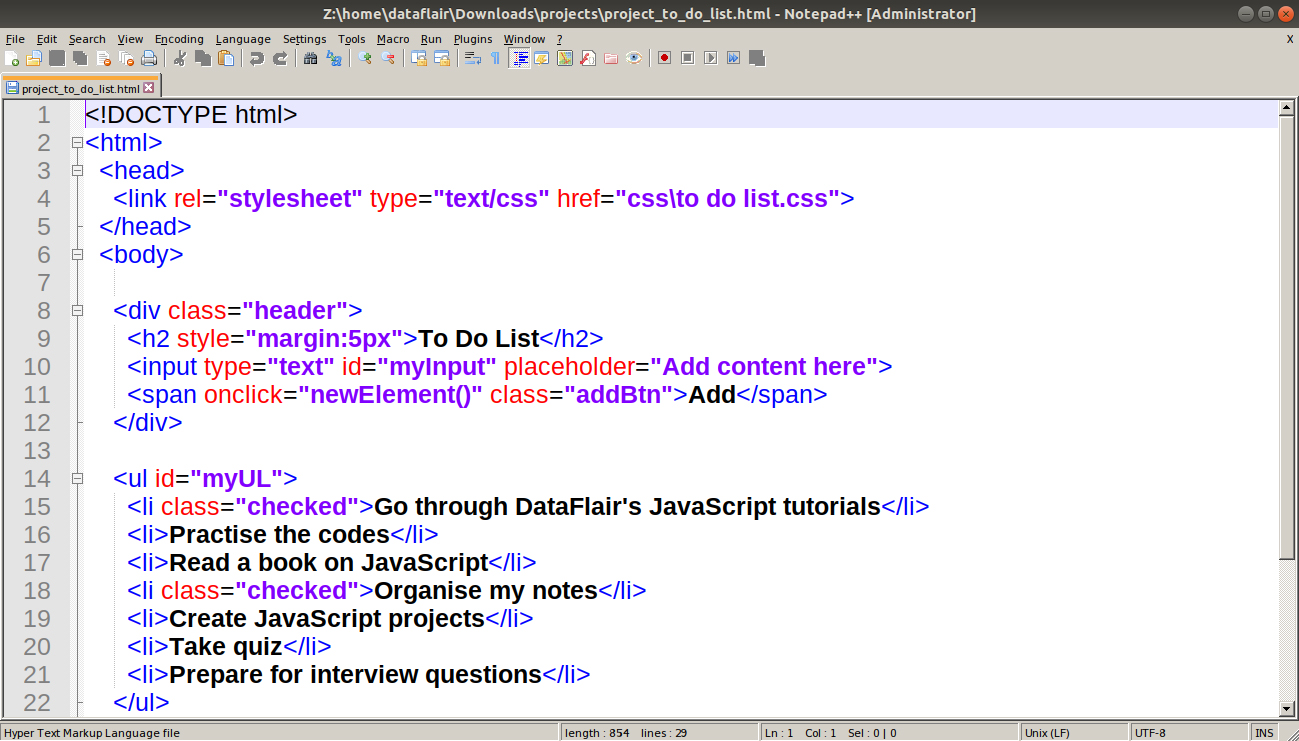Viewport: 1299px width, 741px height.
Task: Select the Save All icon
Action: pos(79,58)
